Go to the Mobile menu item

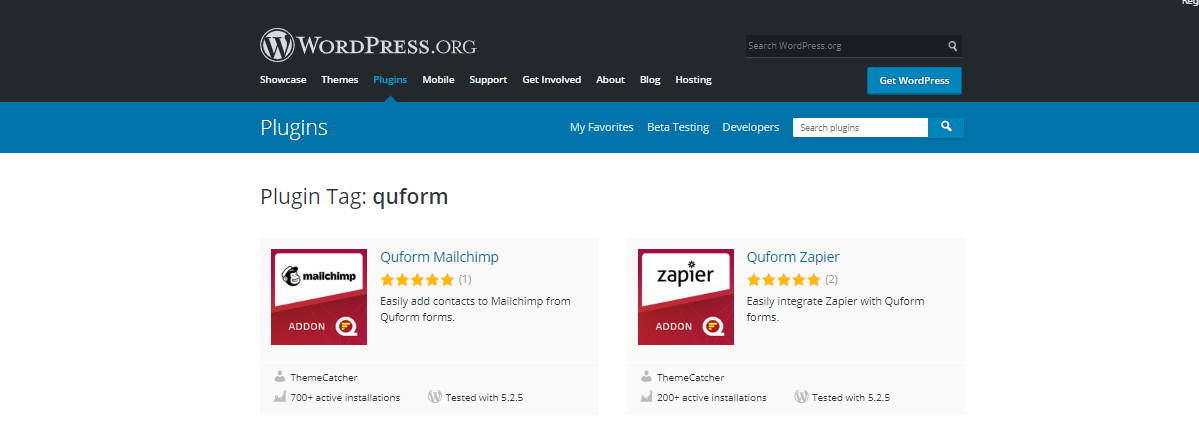click(x=438, y=80)
